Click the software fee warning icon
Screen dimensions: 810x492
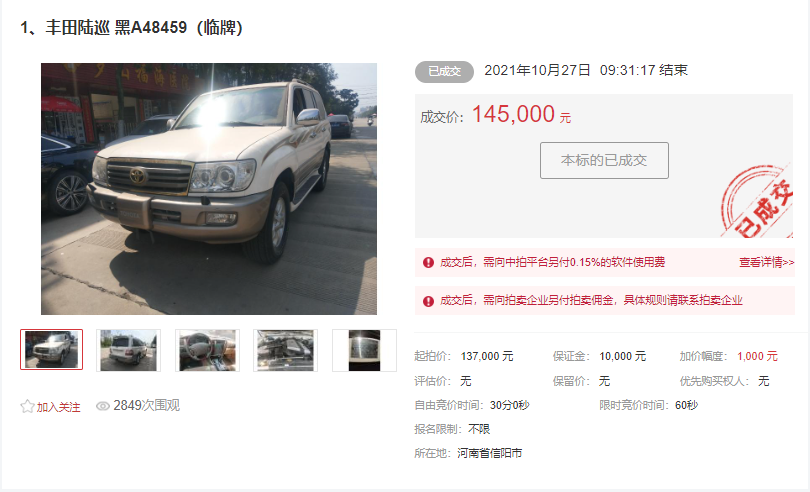[428, 263]
